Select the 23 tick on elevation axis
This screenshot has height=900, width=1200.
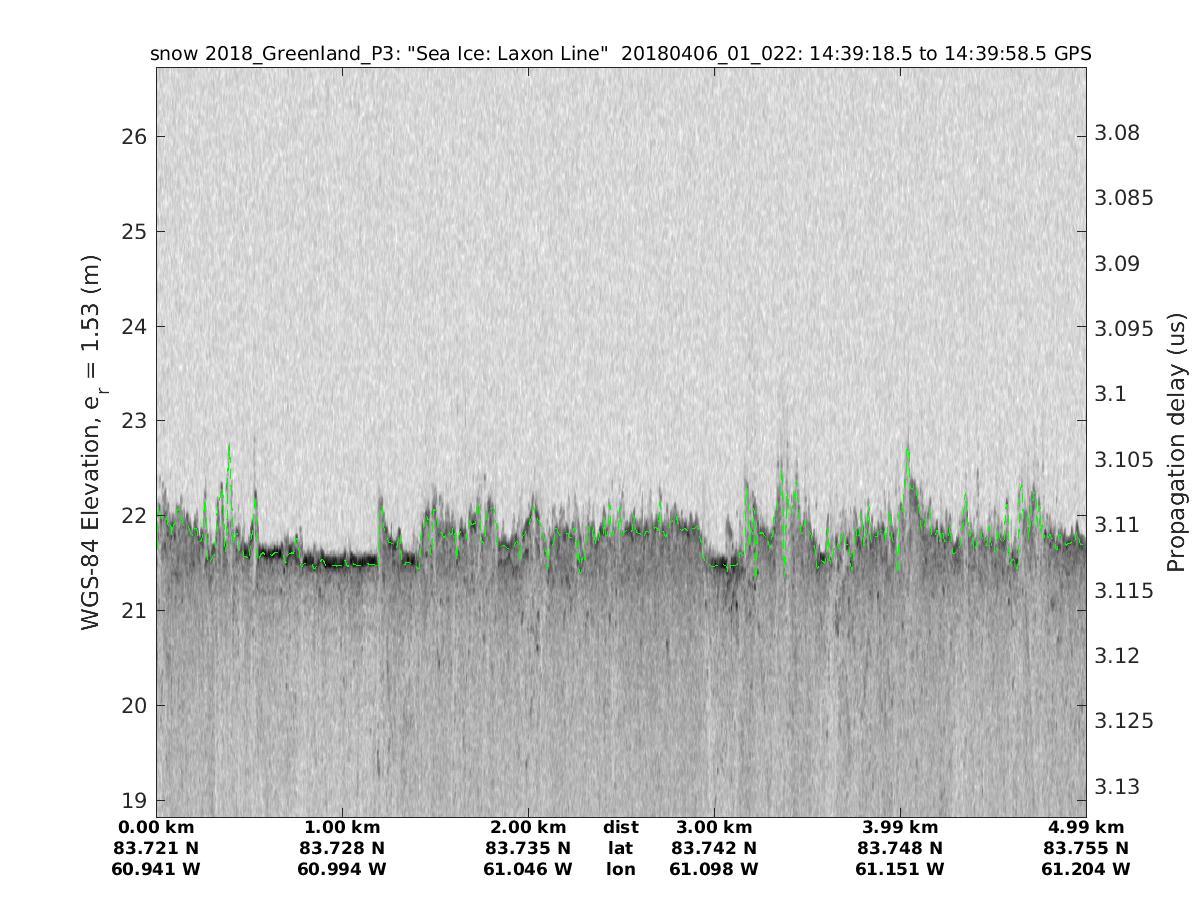(x=134, y=421)
